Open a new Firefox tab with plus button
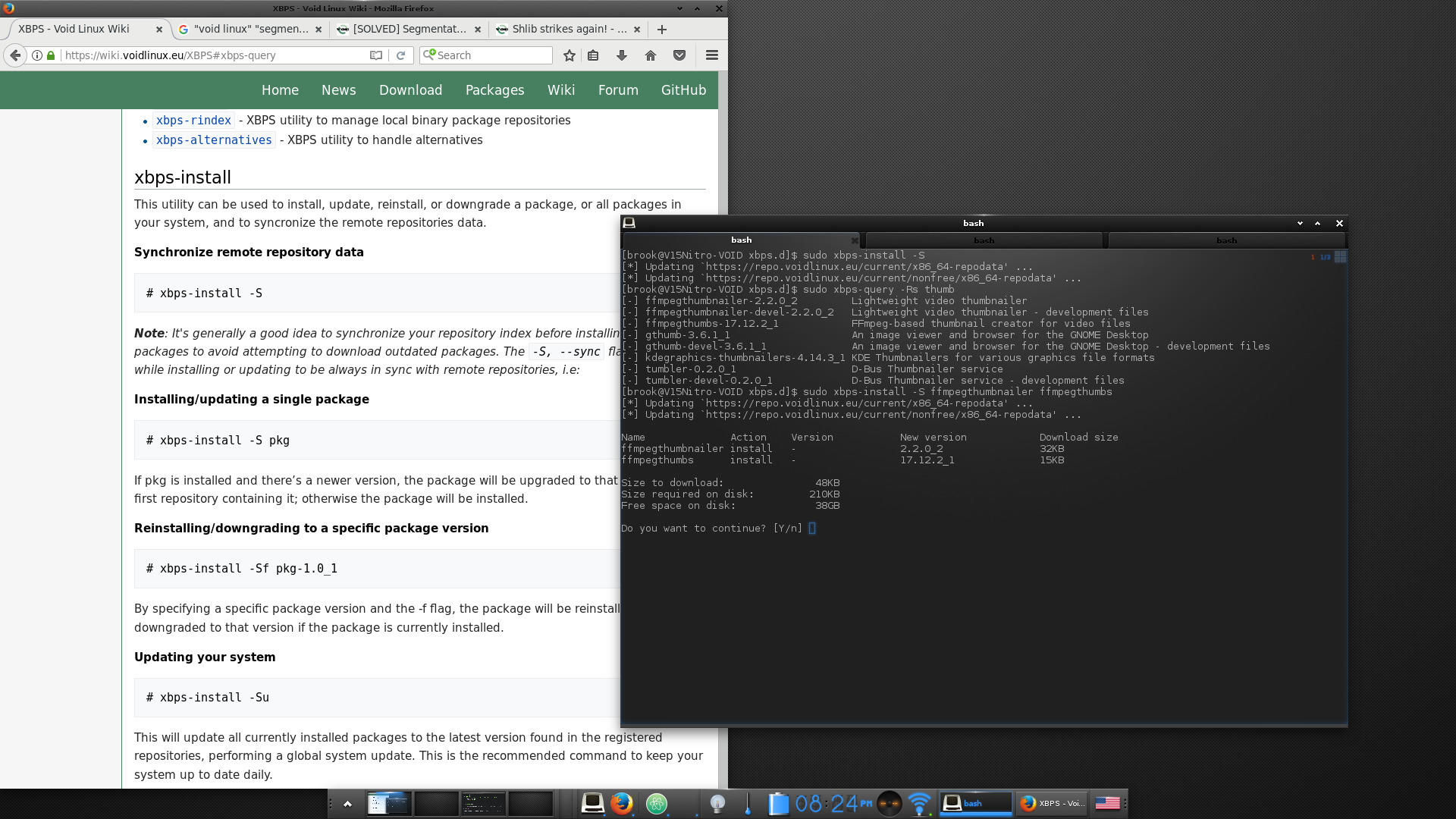The width and height of the screenshot is (1456, 819). (x=662, y=30)
